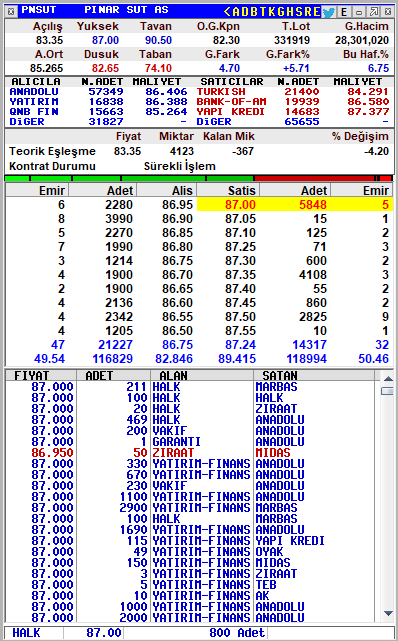Click the small X icon left of PNSUT

point(11,12)
